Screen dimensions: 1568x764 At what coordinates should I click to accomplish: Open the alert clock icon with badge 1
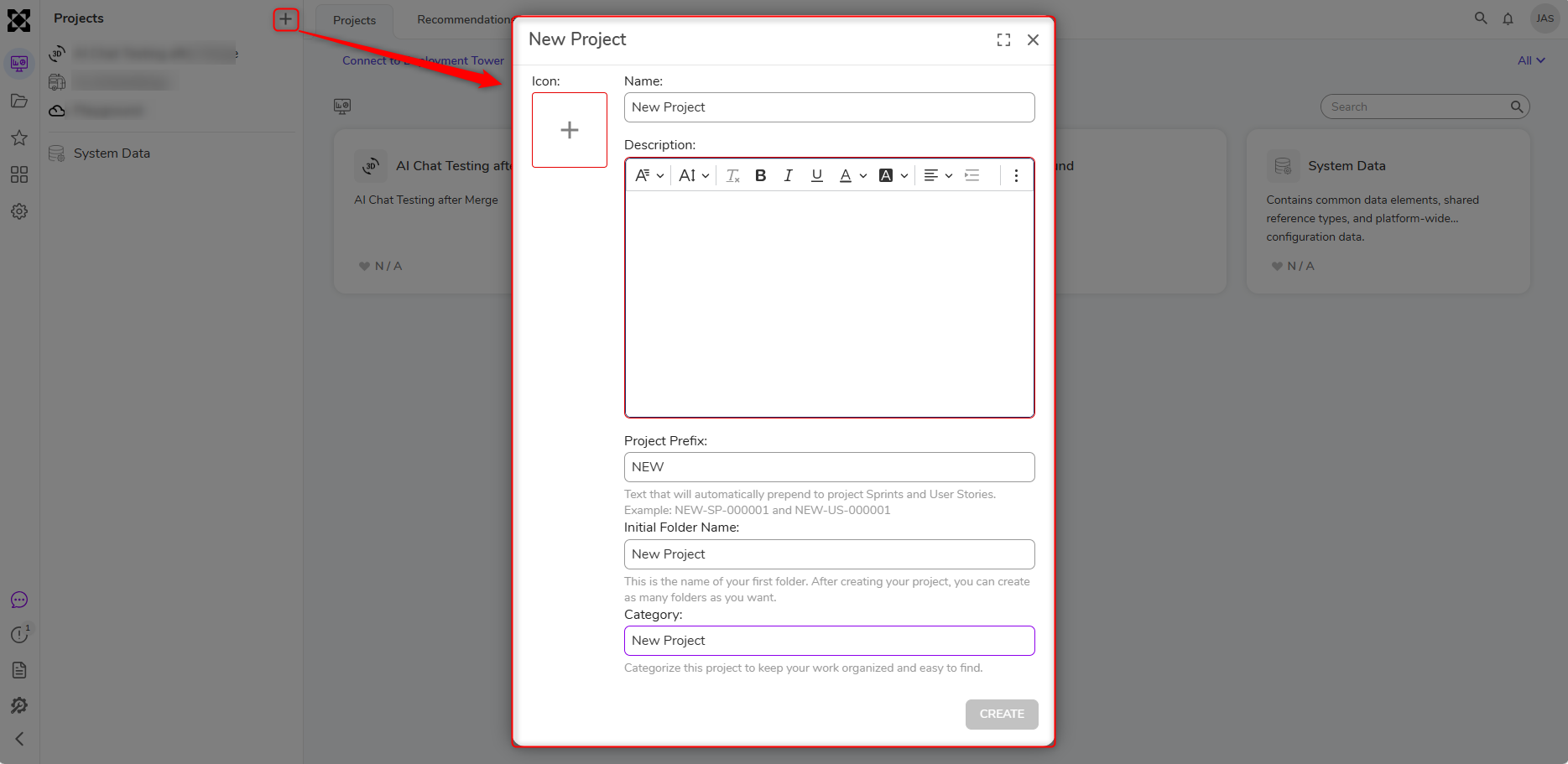[x=19, y=635]
